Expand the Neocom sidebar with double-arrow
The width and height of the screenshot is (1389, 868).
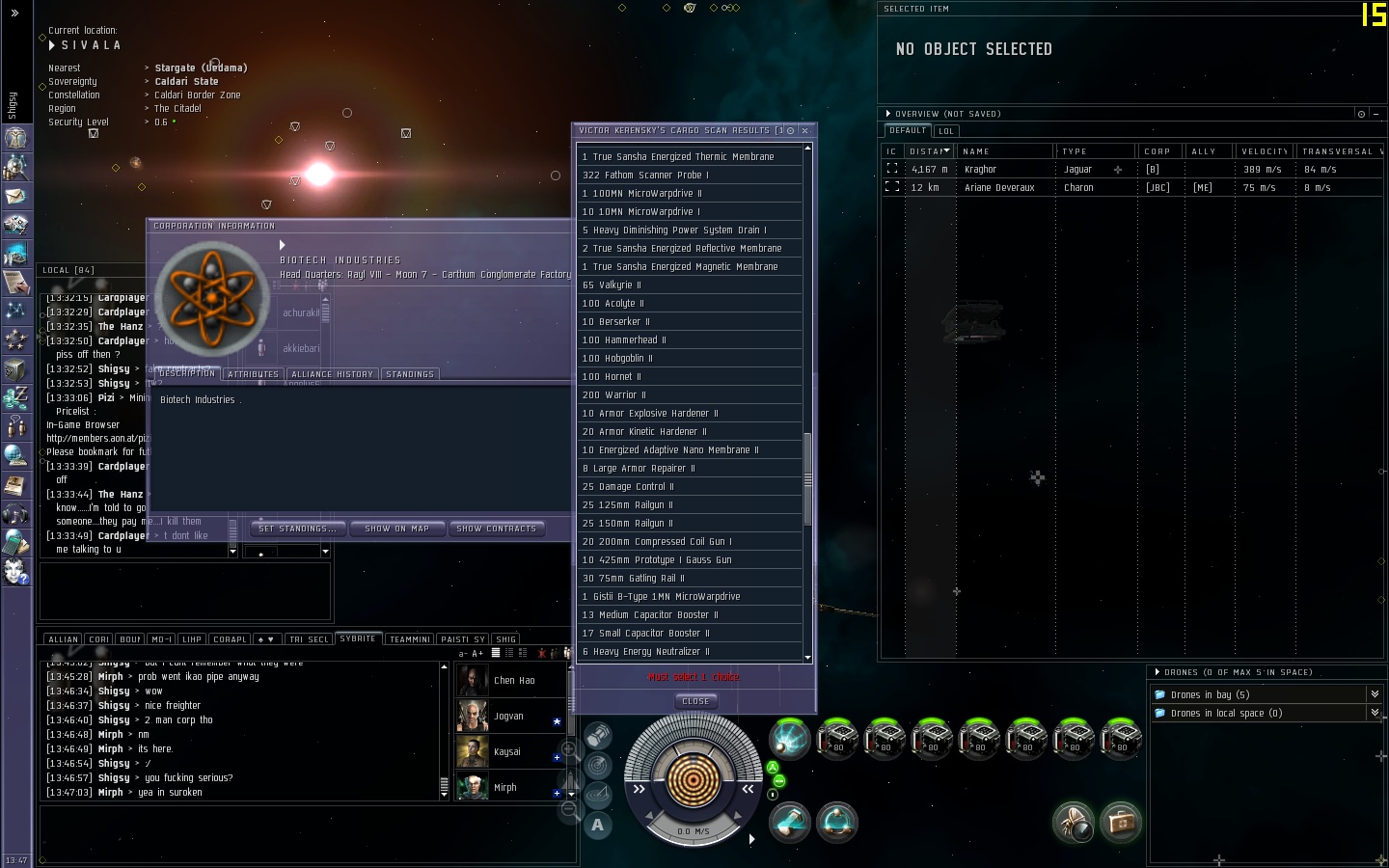point(14,13)
